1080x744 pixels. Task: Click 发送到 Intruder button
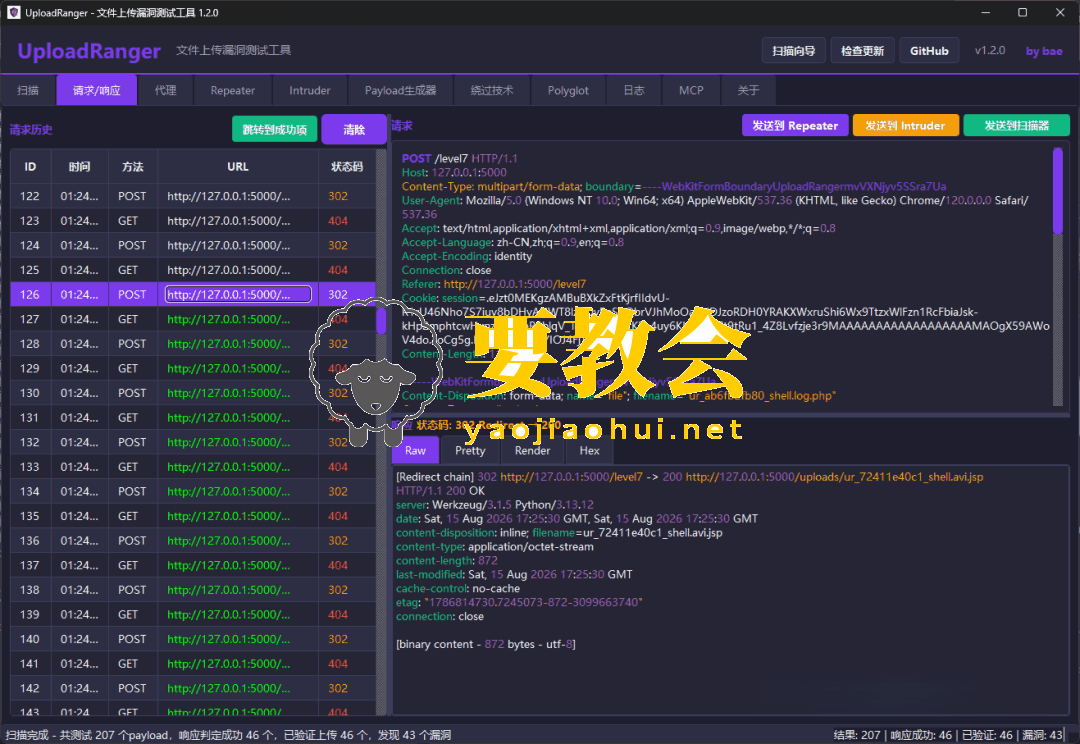(x=905, y=125)
